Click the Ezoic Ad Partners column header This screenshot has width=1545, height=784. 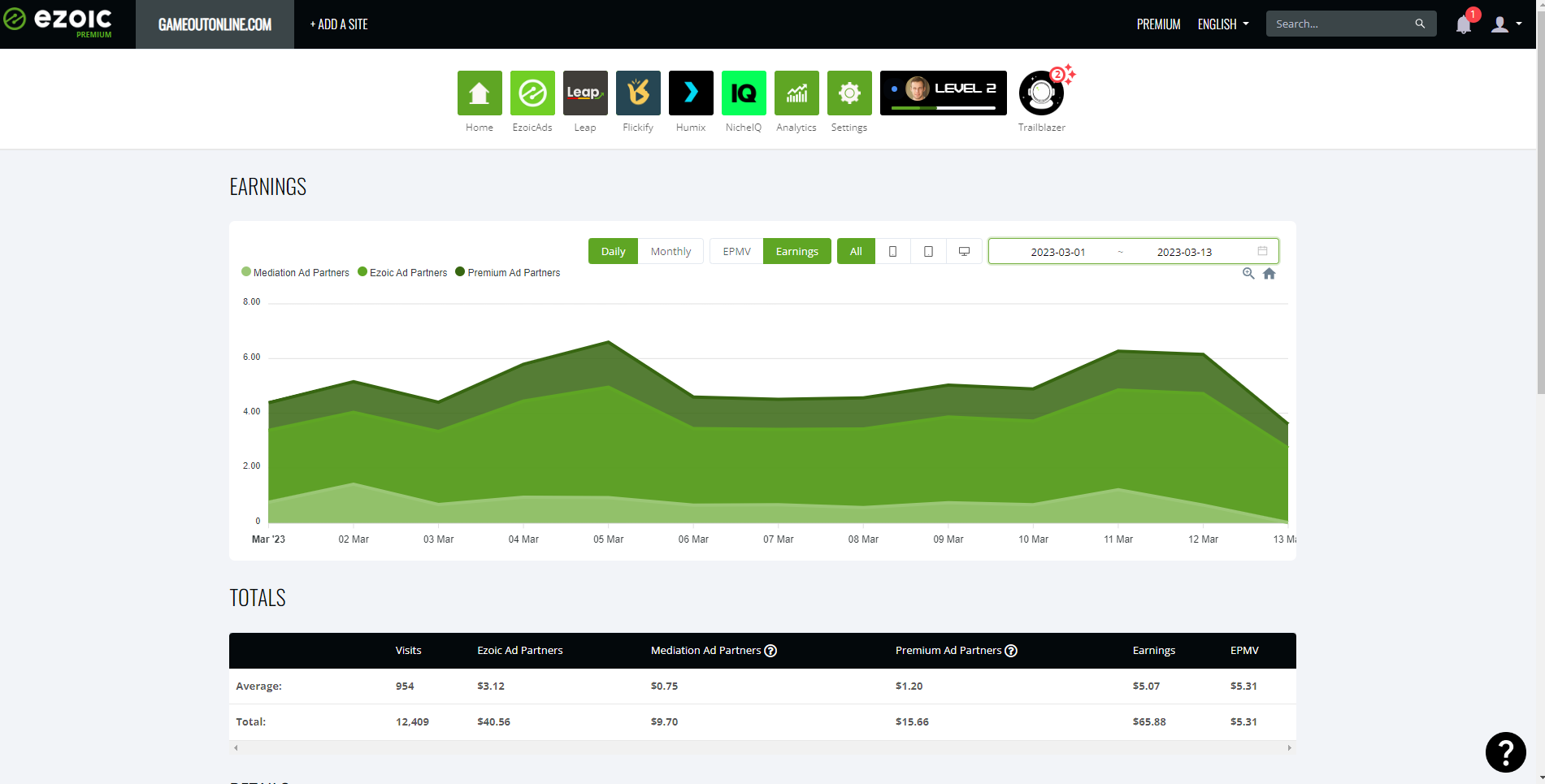tap(519, 650)
